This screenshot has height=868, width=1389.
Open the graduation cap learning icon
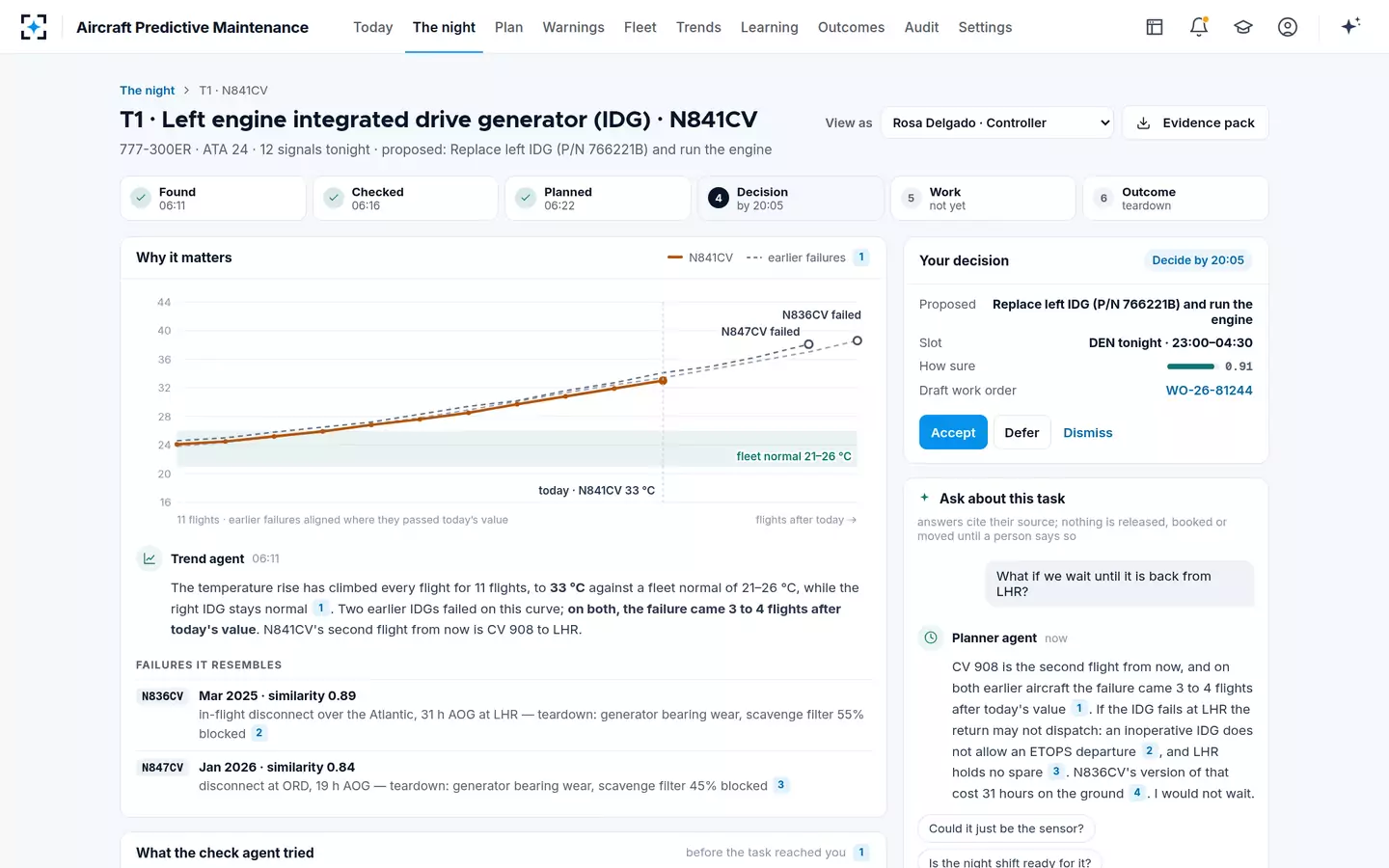(x=1243, y=27)
